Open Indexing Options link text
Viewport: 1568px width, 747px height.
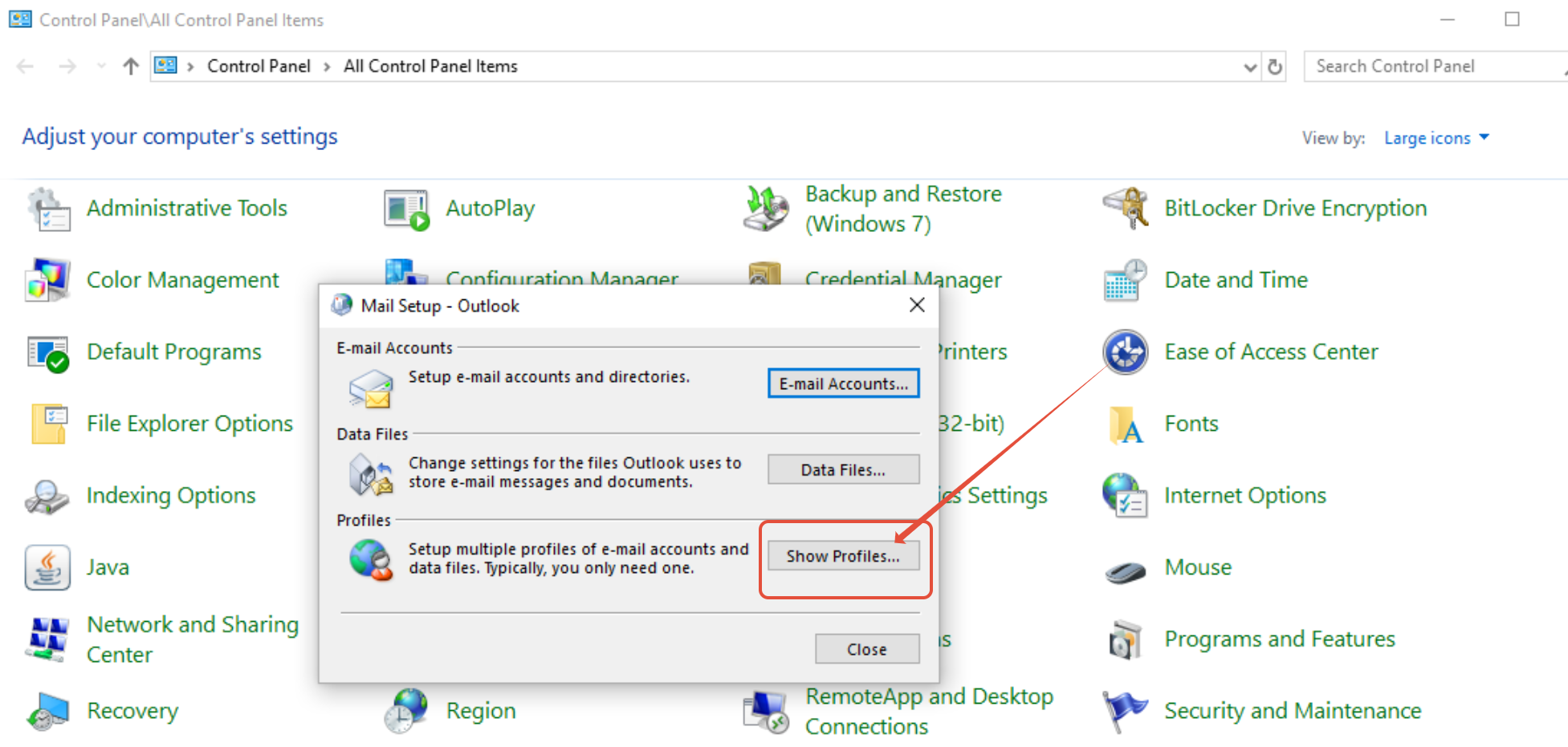pos(171,496)
